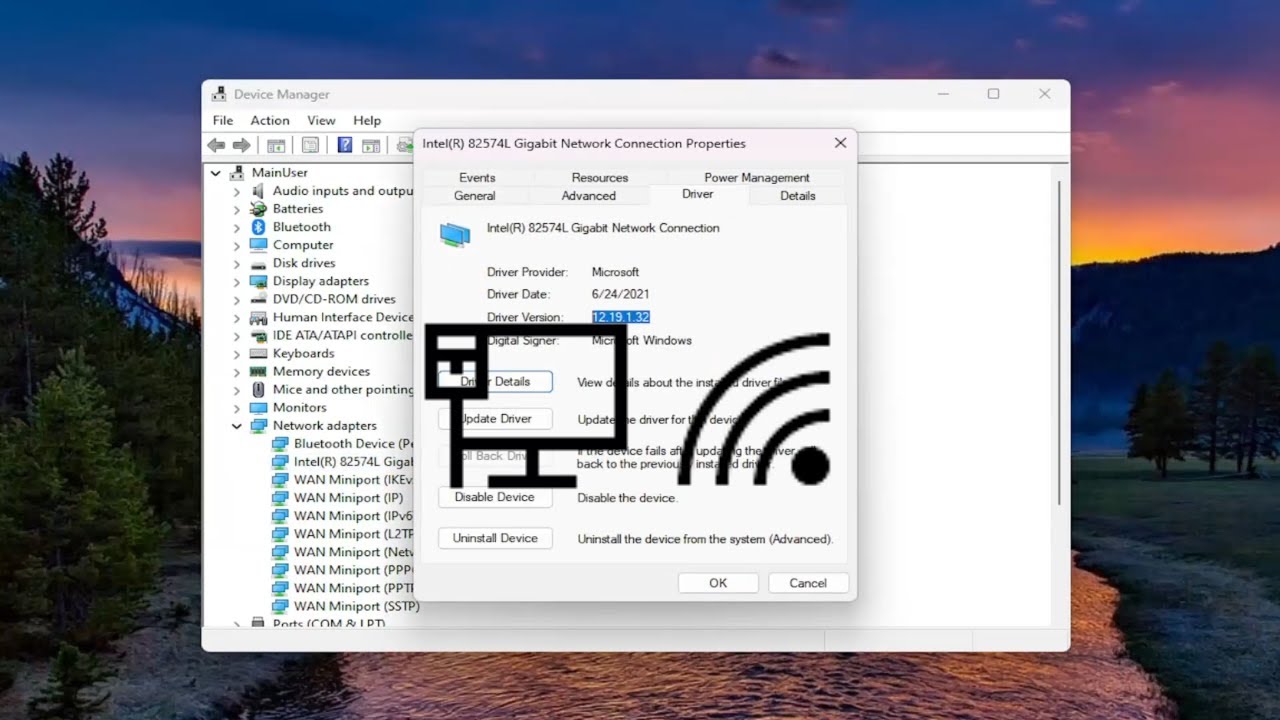The width and height of the screenshot is (1280, 720).
Task: Select the WAN Miniport (PPTP) row
Action: 343,588
